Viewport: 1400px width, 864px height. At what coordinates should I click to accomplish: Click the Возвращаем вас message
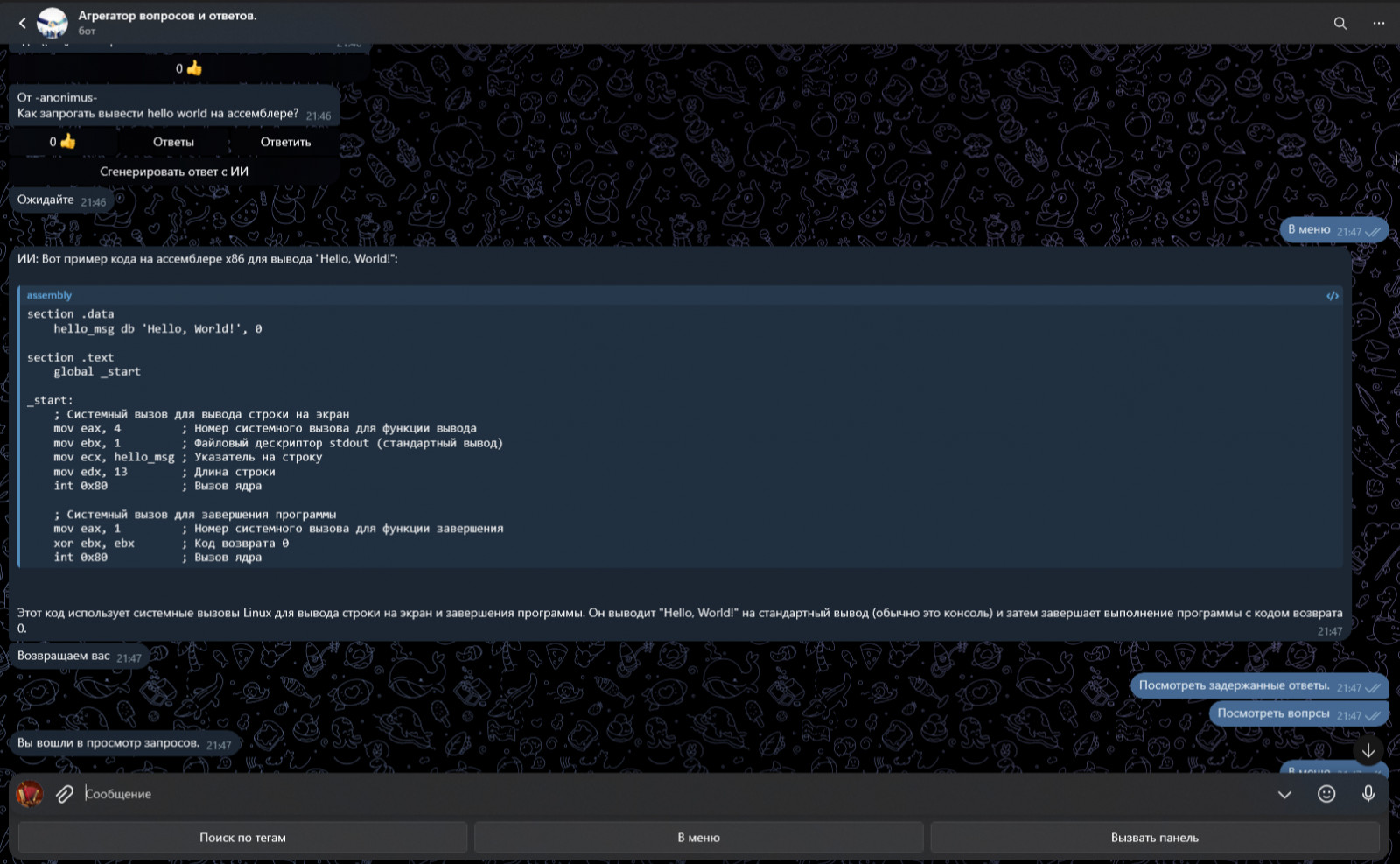pos(79,657)
